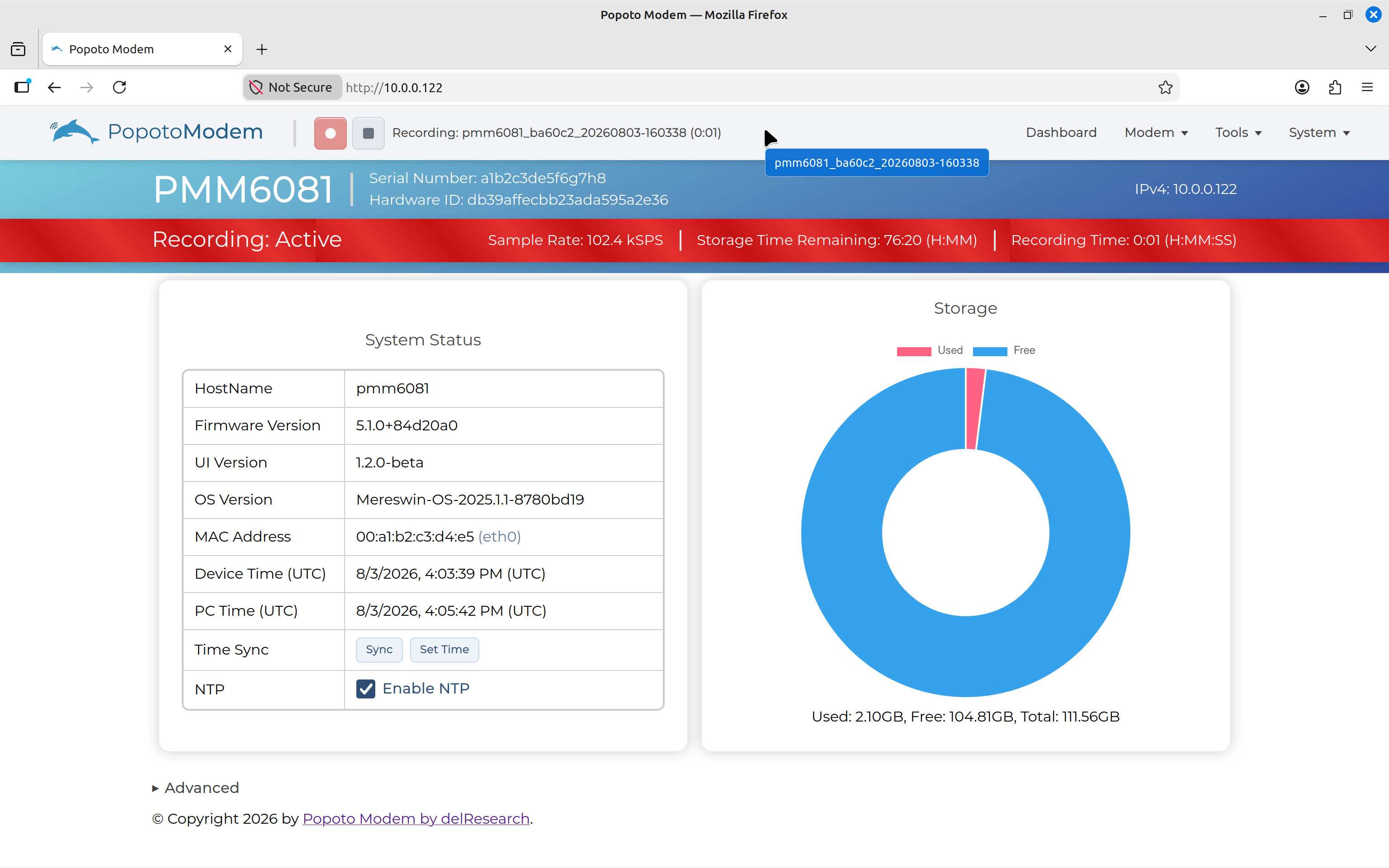Viewport: 1389px width, 868px height.
Task: Open Popoto Modem by delResearch link
Action: click(416, 819)
